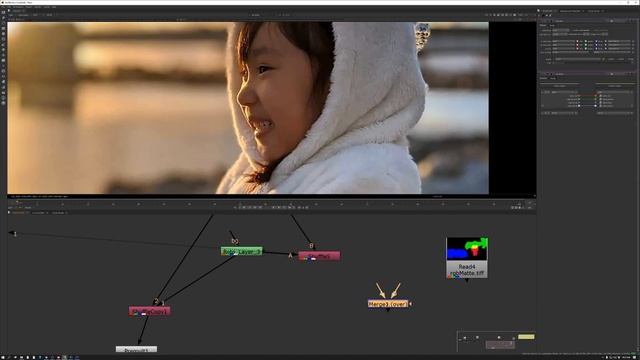Open the B channels layer dropdown
Image resolution: width=640 pixels, height=360 pixels.
564,45
